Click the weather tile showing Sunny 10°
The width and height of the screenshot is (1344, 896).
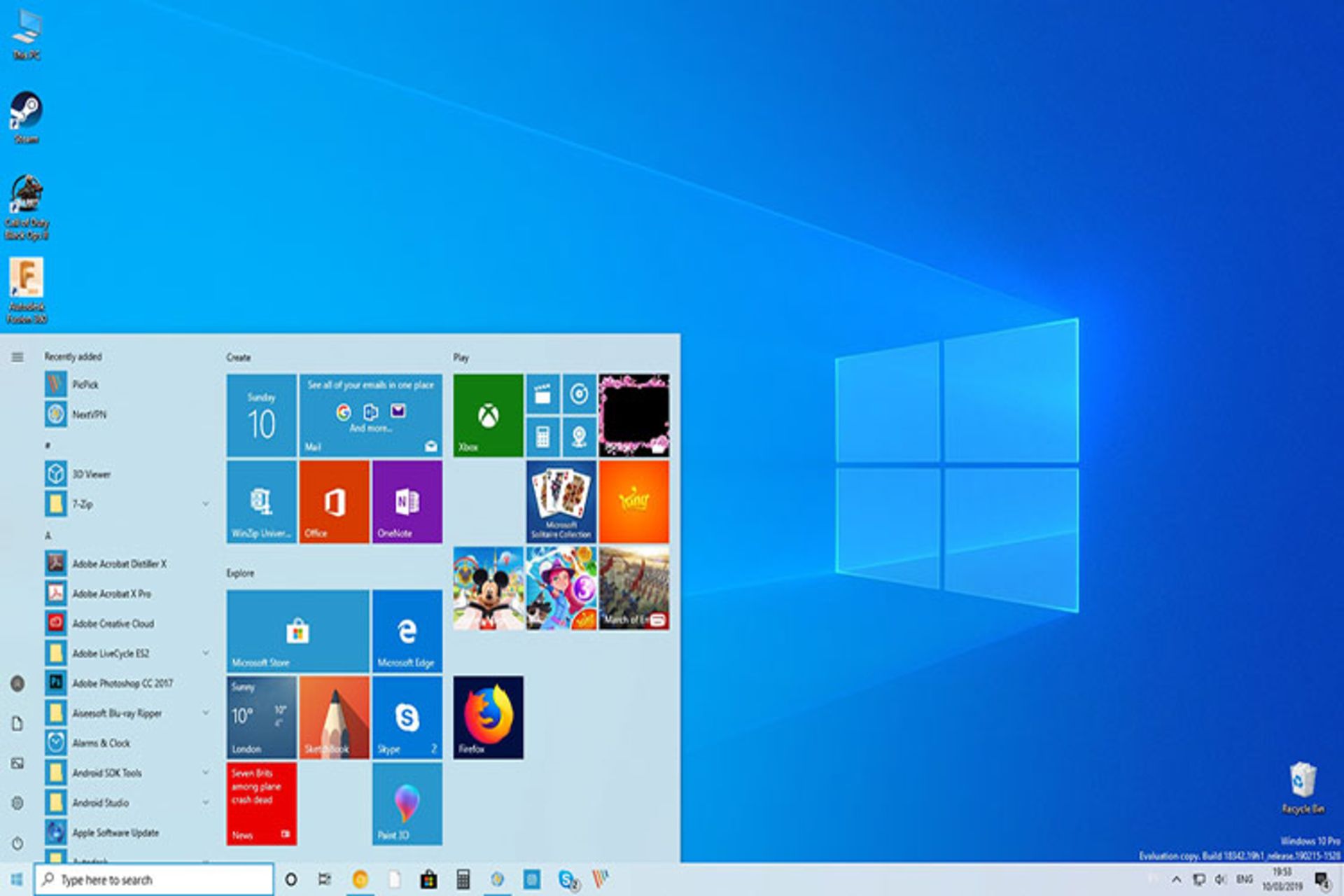tap(261, 715)
